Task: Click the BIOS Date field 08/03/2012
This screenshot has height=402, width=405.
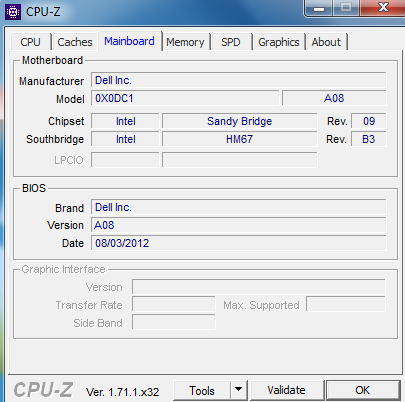Action: [239, 243]
